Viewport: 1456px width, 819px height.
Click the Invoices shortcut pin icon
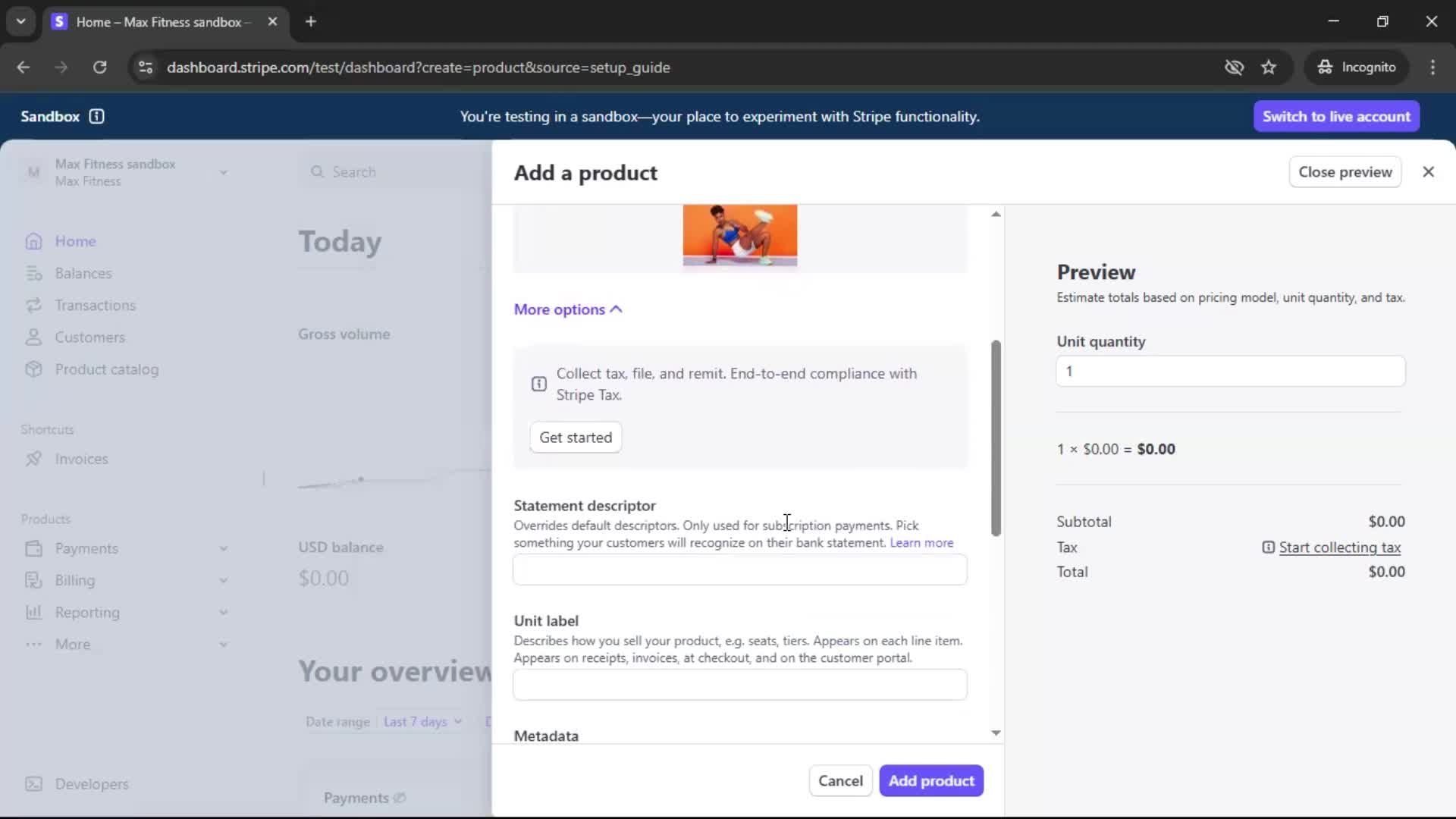click(x=33, y=459)
